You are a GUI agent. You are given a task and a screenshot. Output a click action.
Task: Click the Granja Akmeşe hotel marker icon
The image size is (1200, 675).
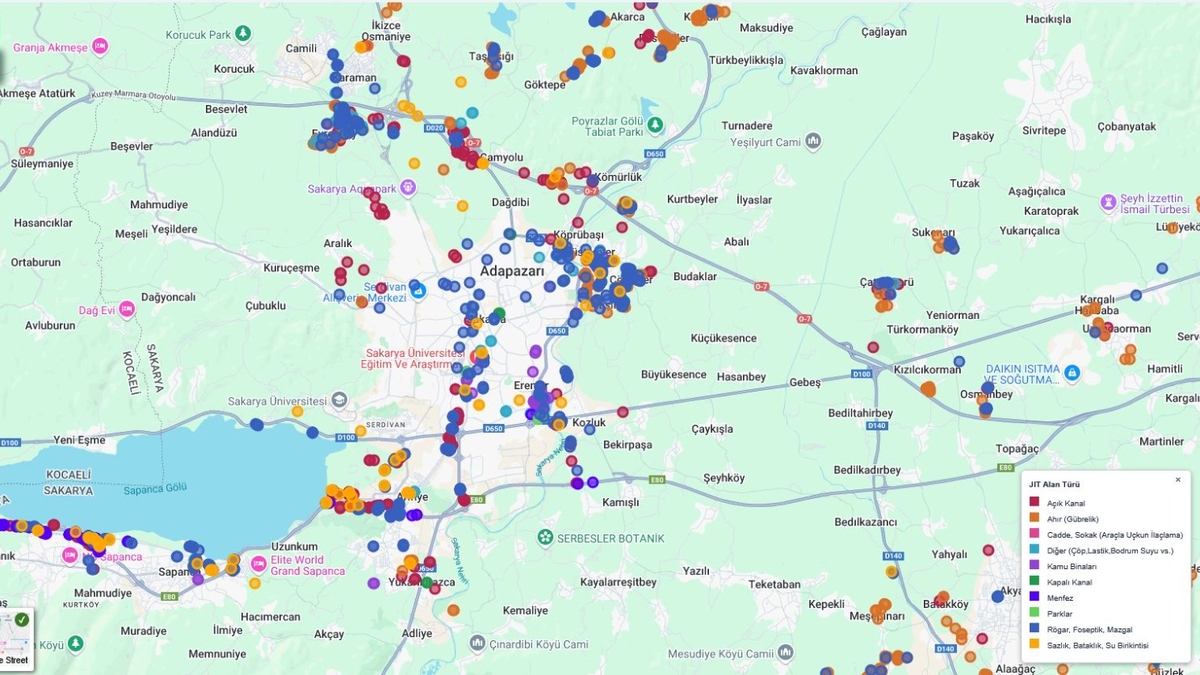[x=99, y=47]
